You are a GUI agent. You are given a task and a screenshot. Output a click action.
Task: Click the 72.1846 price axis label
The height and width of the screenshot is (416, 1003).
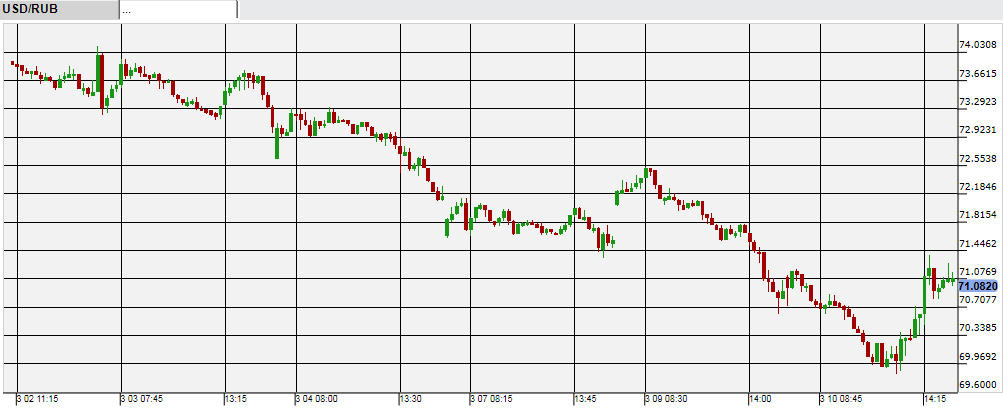pos(978,187)
